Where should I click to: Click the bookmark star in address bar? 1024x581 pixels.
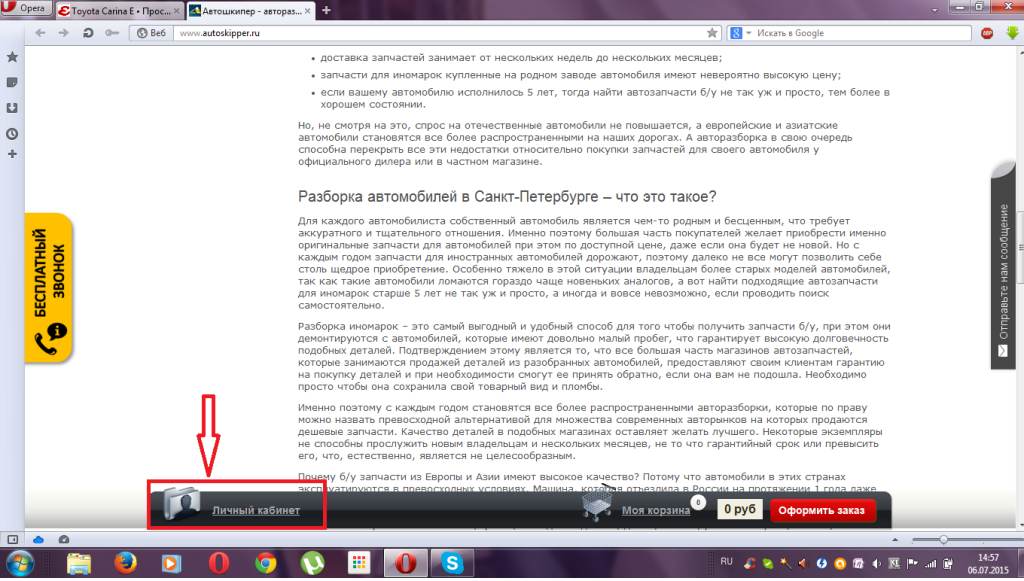tap(712, 33)
